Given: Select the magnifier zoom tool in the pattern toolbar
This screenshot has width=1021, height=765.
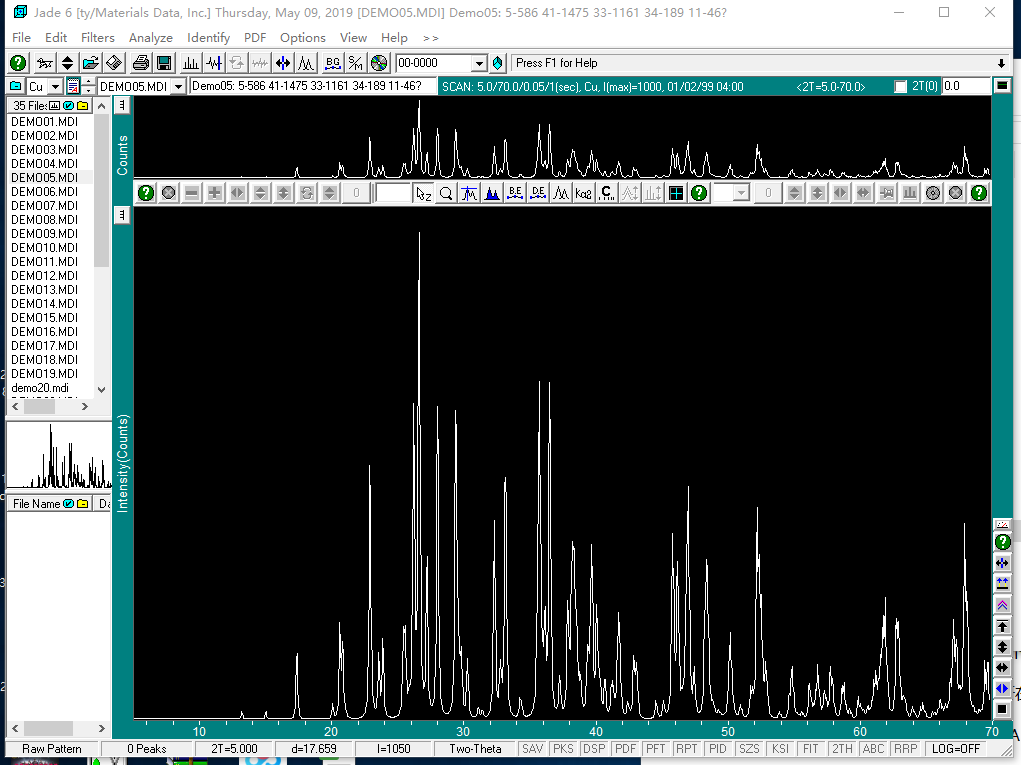Looking at the screenshot, I should click(x=446, y=193).
